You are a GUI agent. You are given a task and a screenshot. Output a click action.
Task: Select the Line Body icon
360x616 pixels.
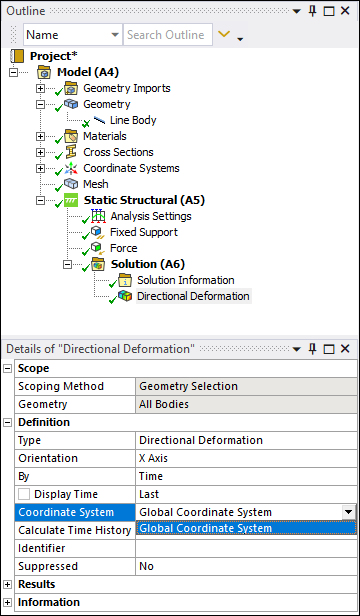tap(99, 120)
